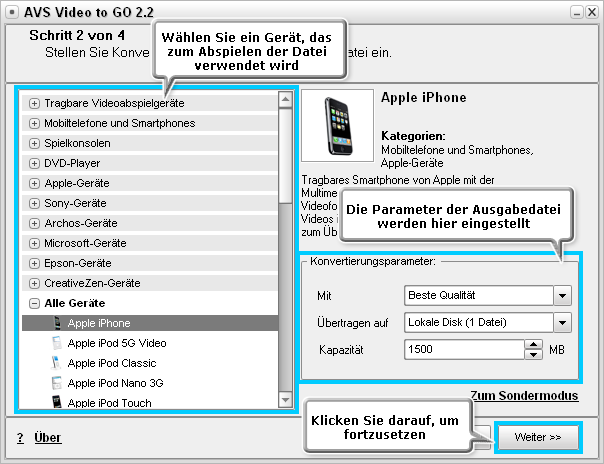The image size is (604, 464).
Task: Minimize the AVS Video to GO window
Action: (577, 12)
